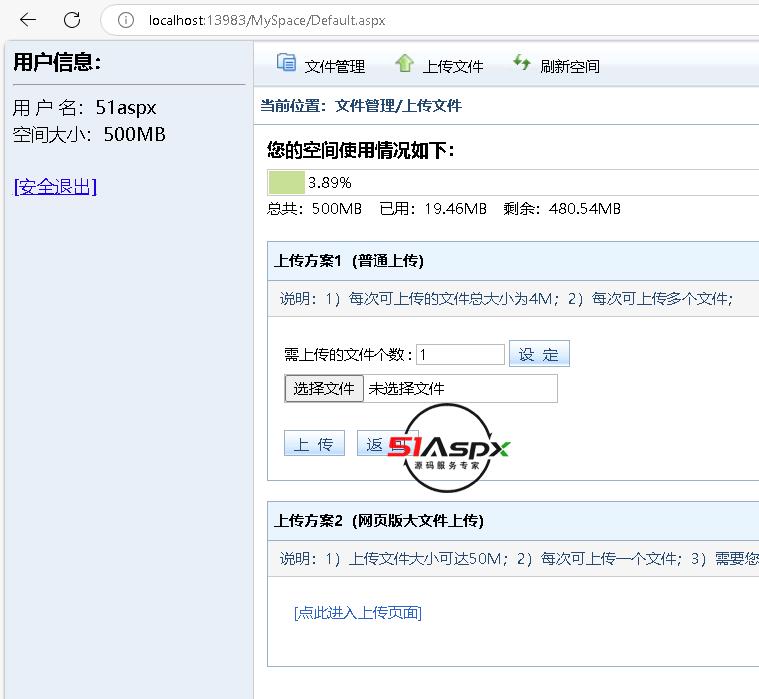This screenshot has width=759, height=699.
Task: Click the 上传方案2 (网页版大文件上传) header
Action: click(379, 521)
